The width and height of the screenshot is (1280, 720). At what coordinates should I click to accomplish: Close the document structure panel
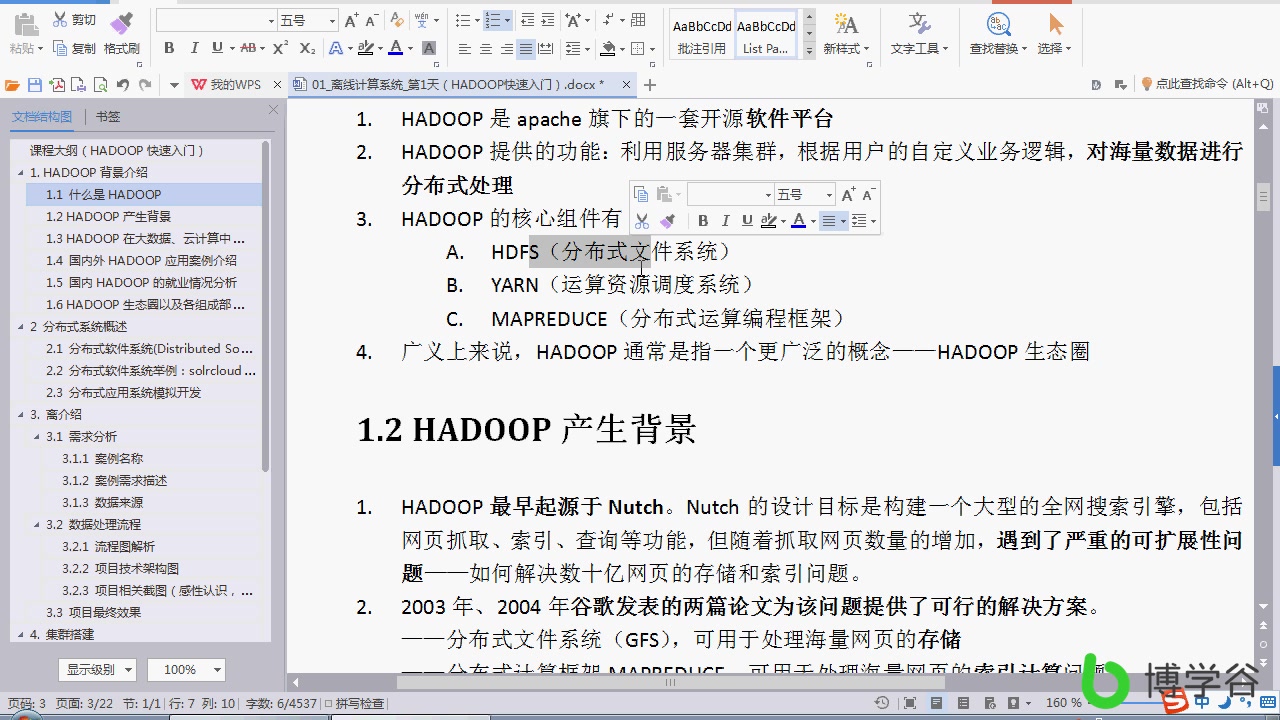click(x=273, y=110)
